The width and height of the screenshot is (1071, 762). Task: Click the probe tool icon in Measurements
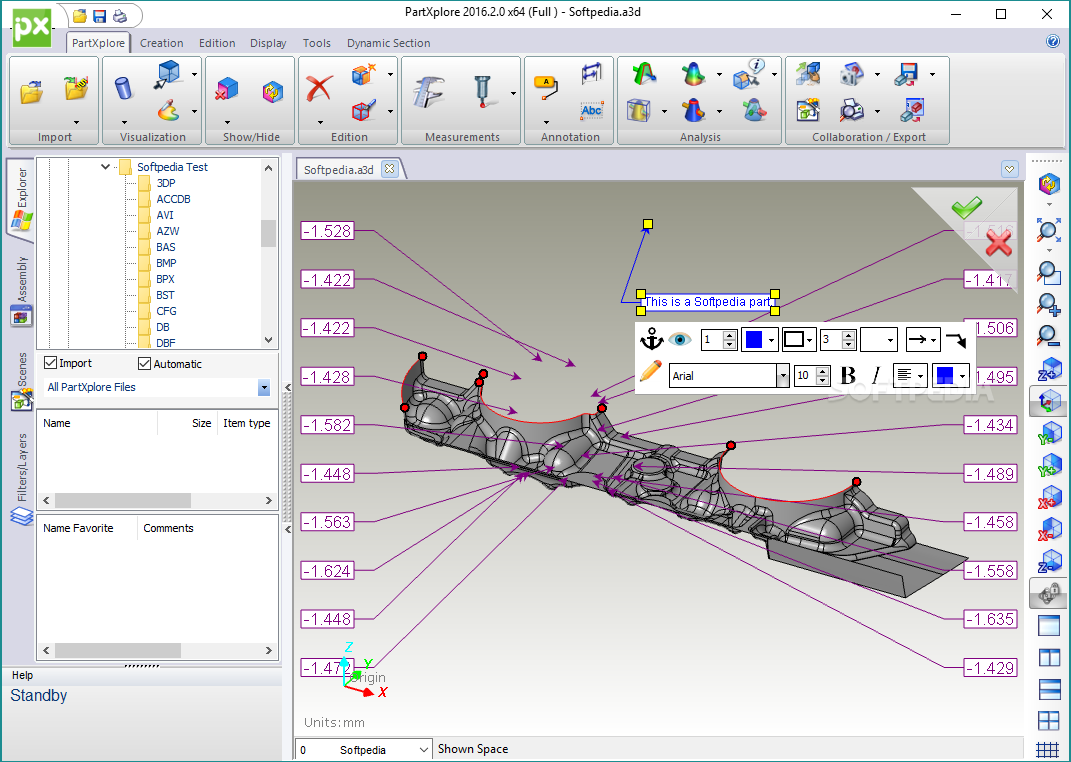click(x=484, y=91)
